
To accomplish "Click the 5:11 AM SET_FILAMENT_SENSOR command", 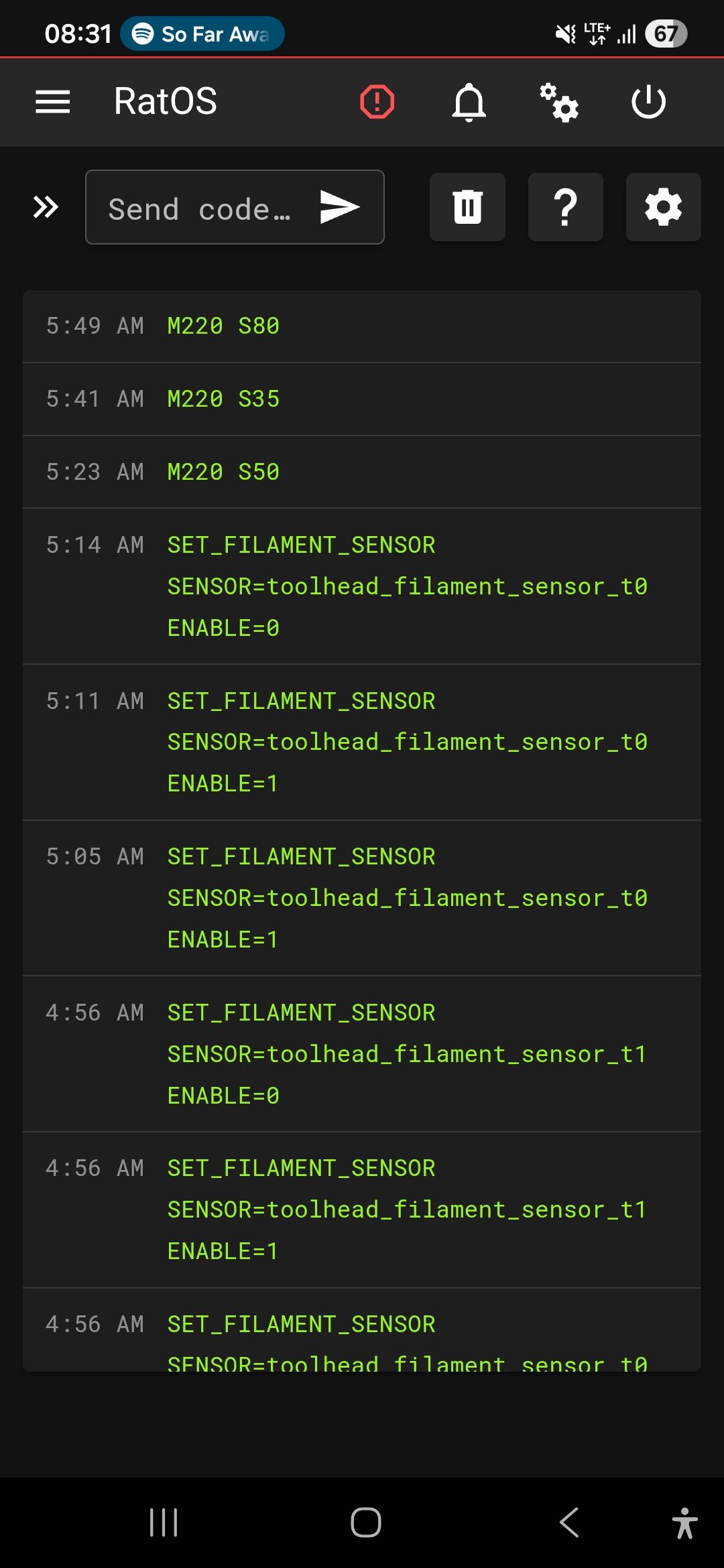I will 406,742.
